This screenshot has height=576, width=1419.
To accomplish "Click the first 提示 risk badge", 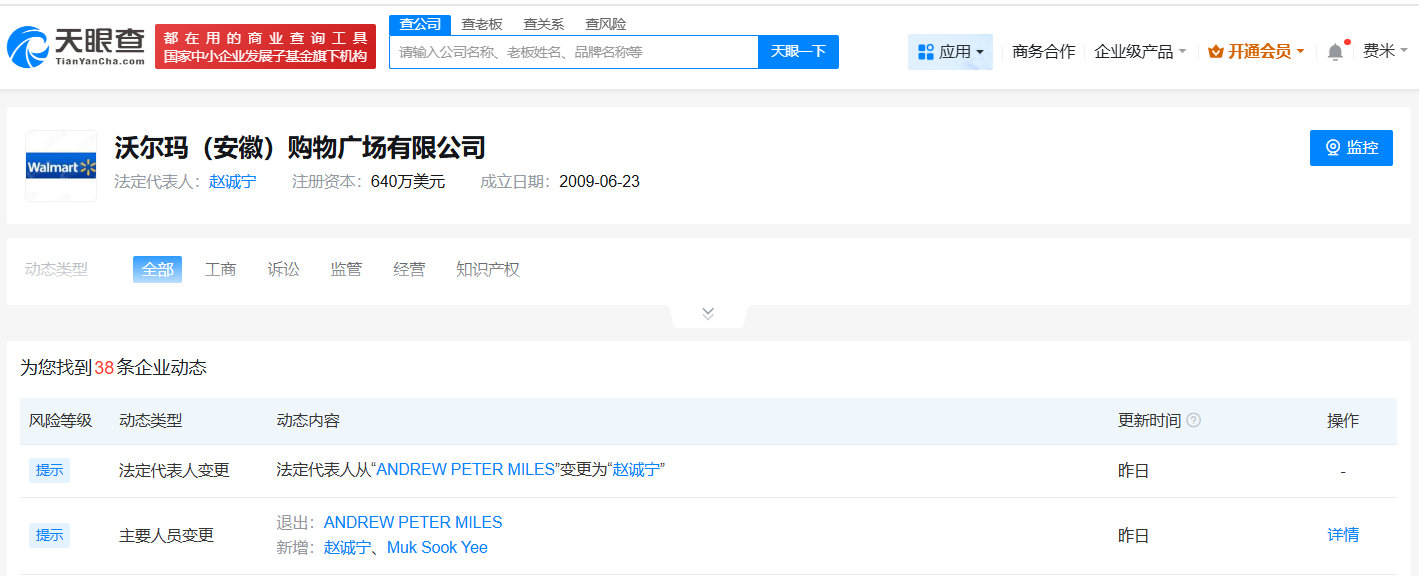I will [49, 470].
